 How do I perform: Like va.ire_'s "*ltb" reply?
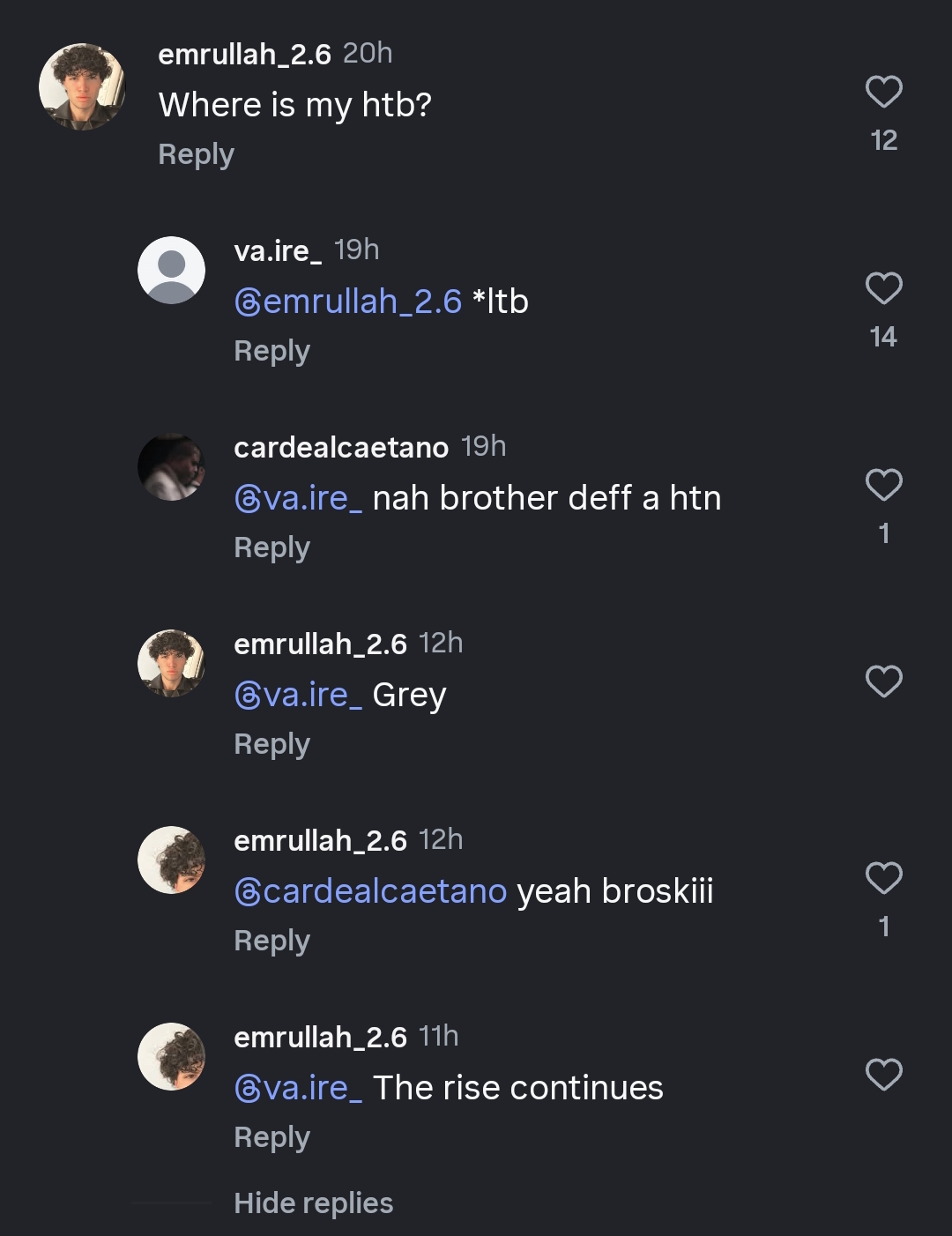883,289
